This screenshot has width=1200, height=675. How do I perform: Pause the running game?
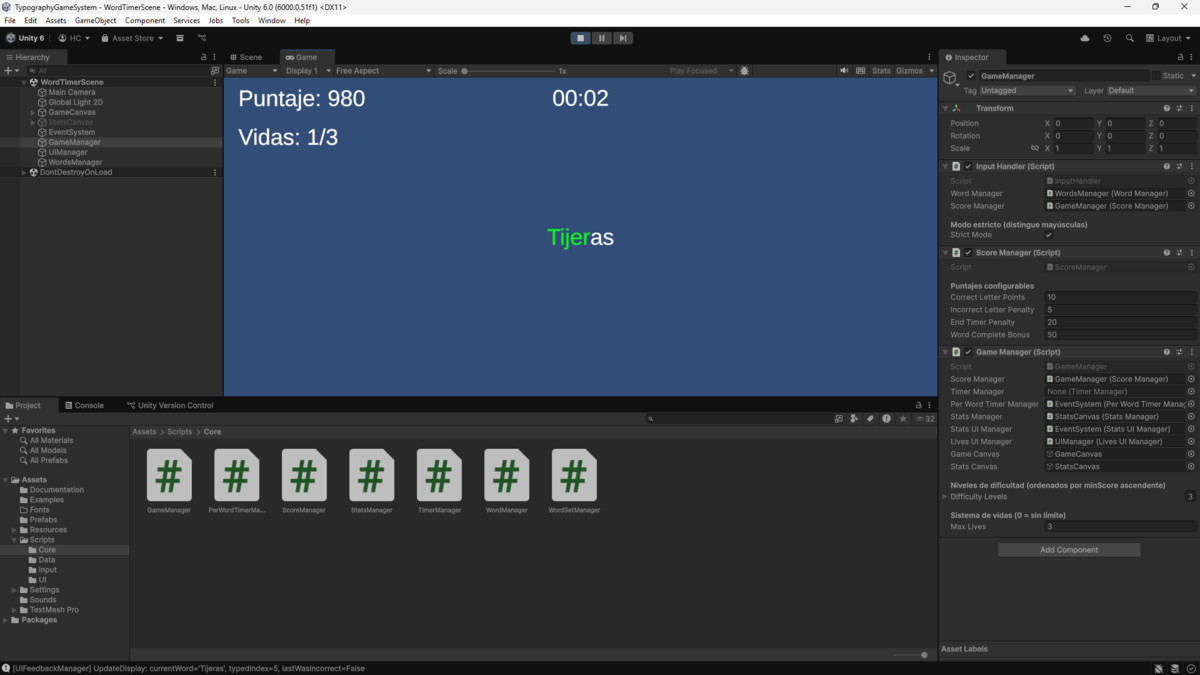pos(601,38)
